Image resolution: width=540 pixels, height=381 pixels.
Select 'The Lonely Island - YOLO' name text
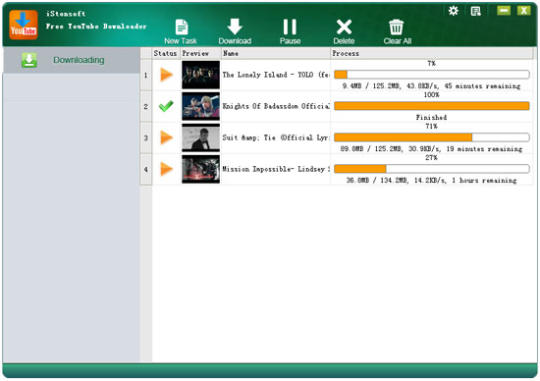[276, 75]
